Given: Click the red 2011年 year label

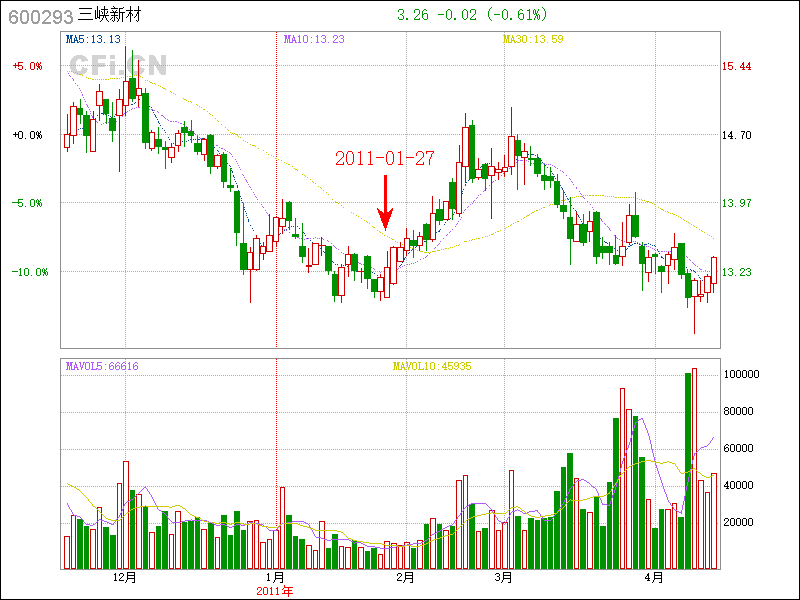Looking at the screenshot, I should pyautogui.click(x=276, y=591).
